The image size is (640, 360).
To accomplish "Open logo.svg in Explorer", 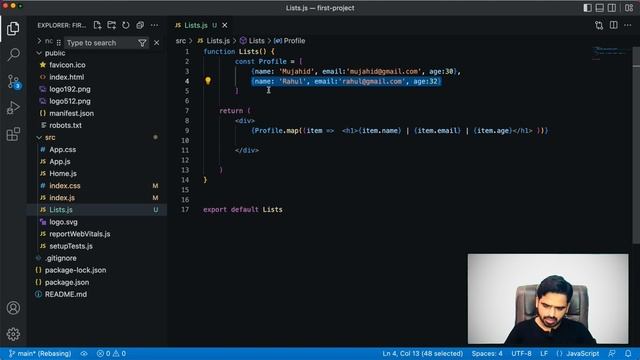I will pyautogui.click(x=63, y=222).
